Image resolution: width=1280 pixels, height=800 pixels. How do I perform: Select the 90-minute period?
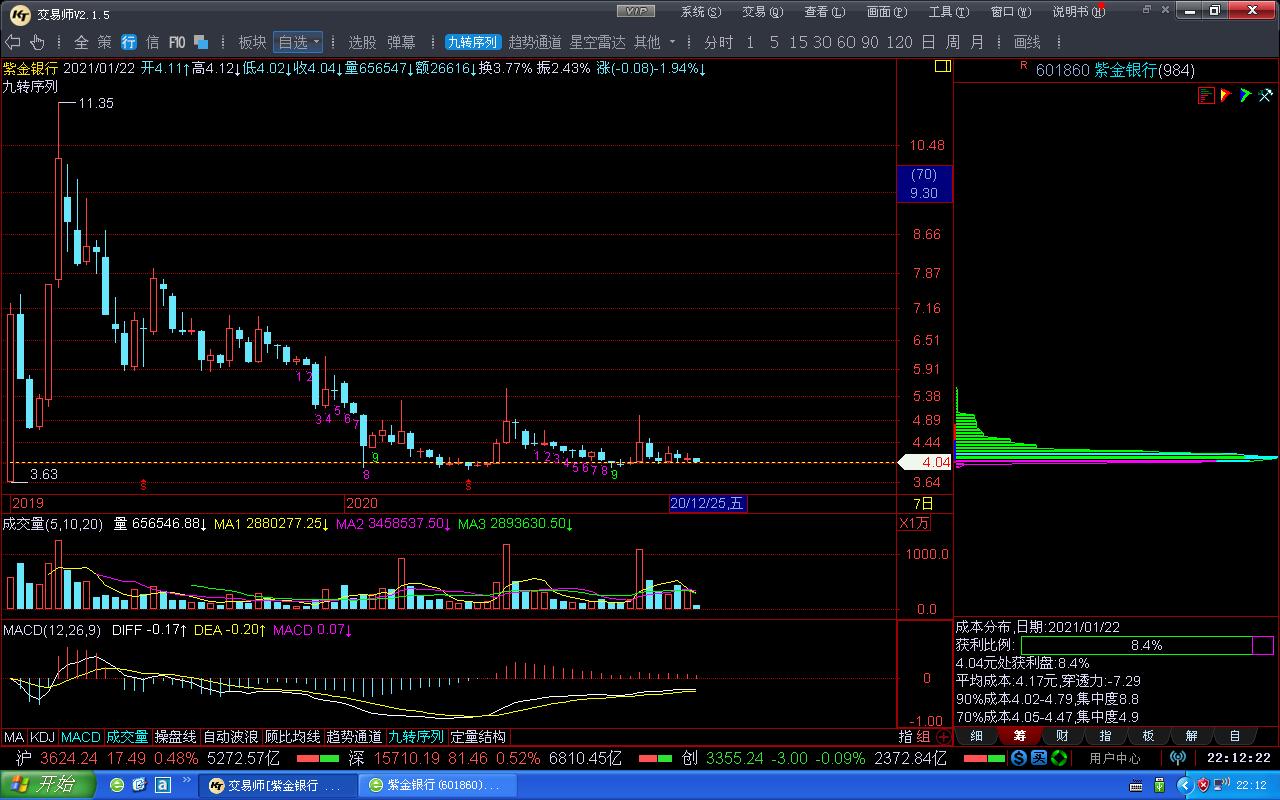point(870,42)
